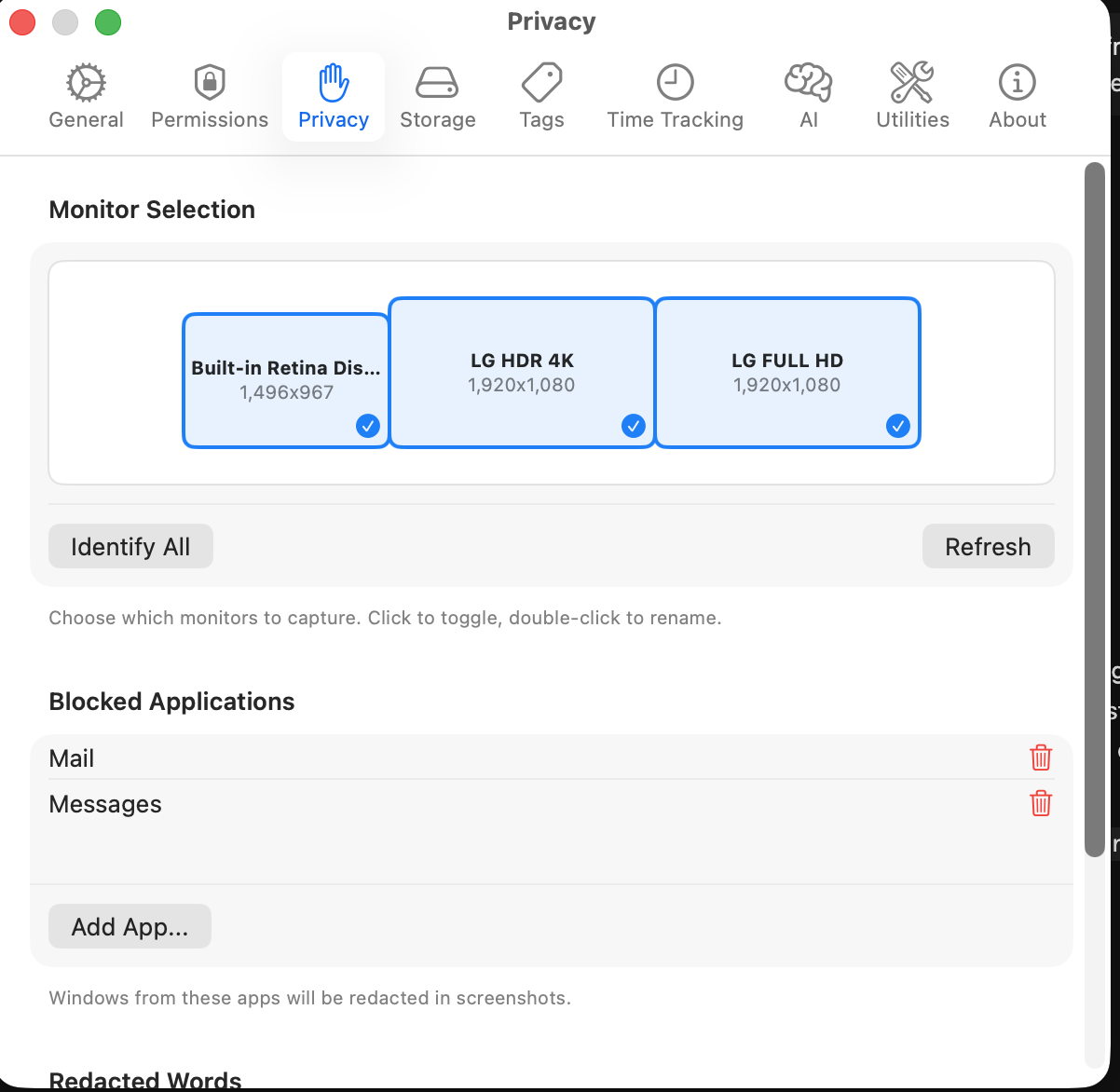Click the vertical scrollbar thumb

tap(1095, 508)
